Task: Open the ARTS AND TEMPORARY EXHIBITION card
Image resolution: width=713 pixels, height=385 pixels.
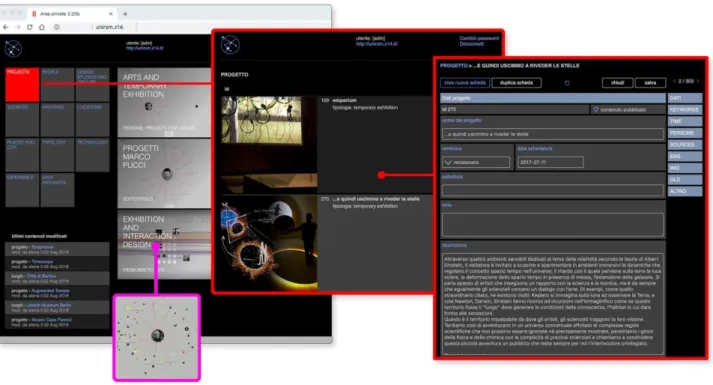Action: (164, 103)
